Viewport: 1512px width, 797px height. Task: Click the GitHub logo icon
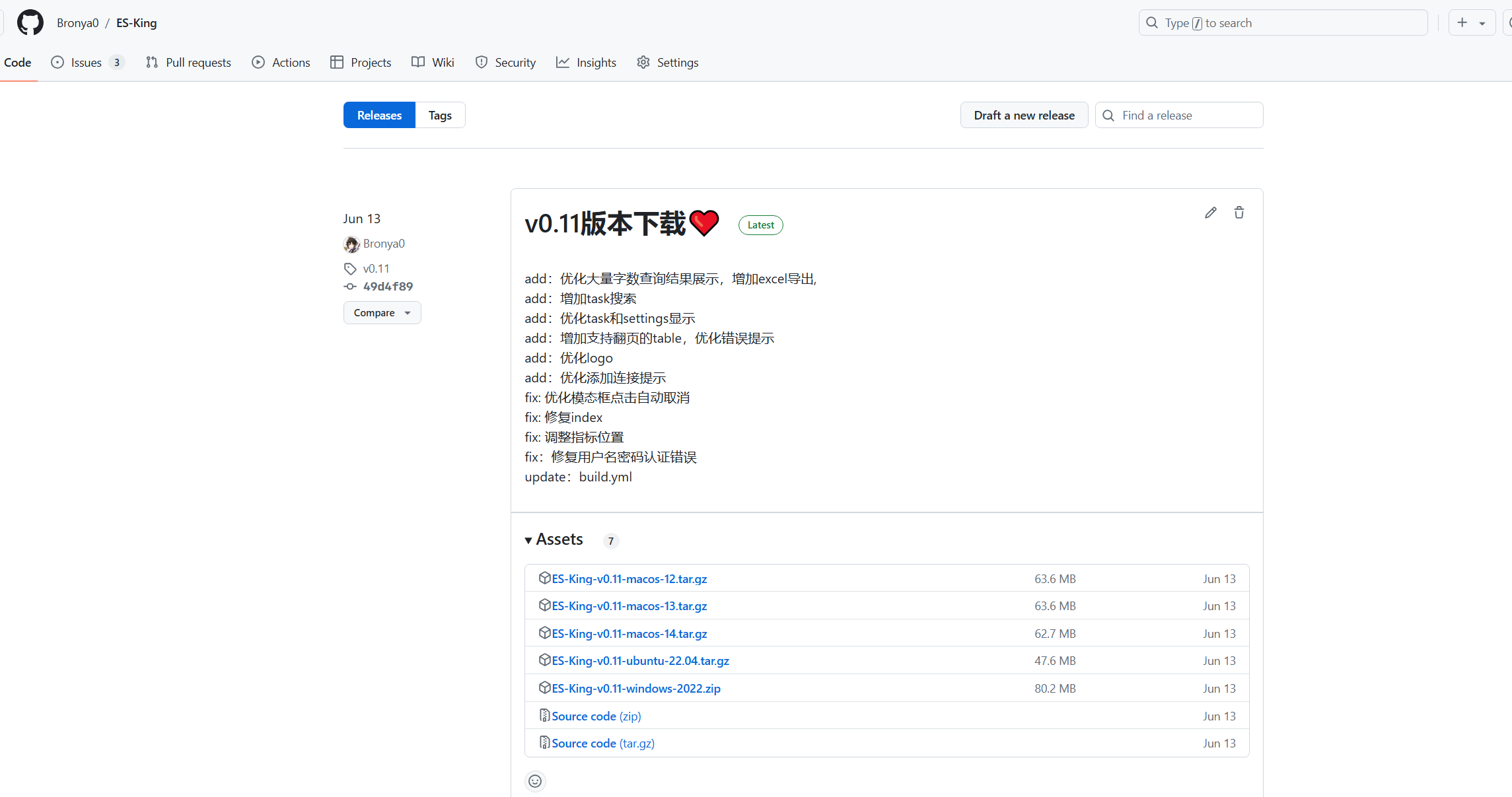point(30,22)
